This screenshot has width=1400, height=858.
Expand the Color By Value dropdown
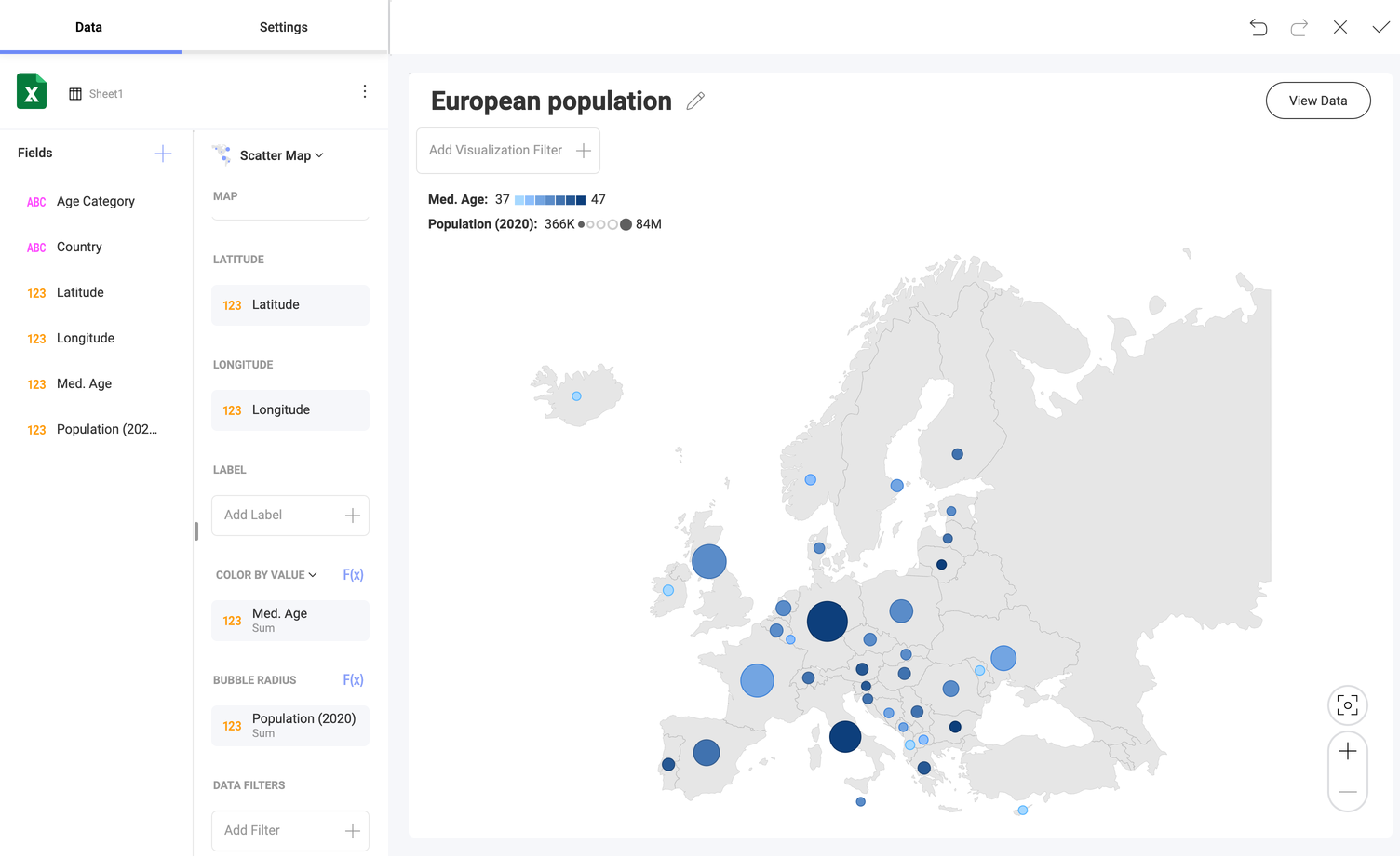tap(313, 575)
